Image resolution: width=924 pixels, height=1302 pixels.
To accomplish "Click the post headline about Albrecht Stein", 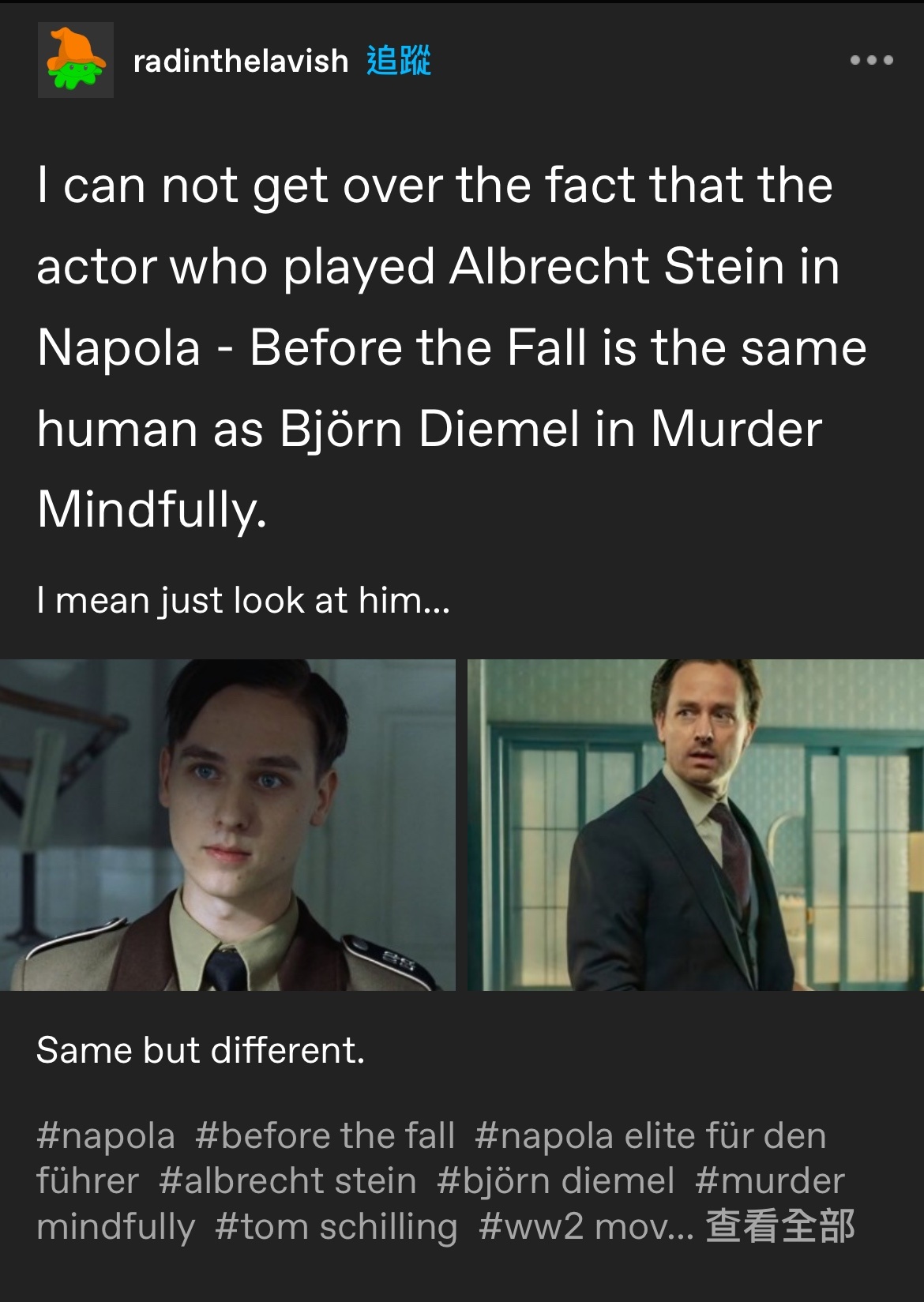I will click(x=452, y=347).
